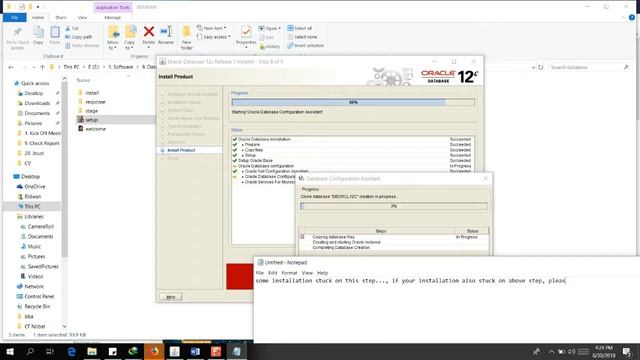
Task: Switch to the Manage ribbon tab
Action: 112,17
